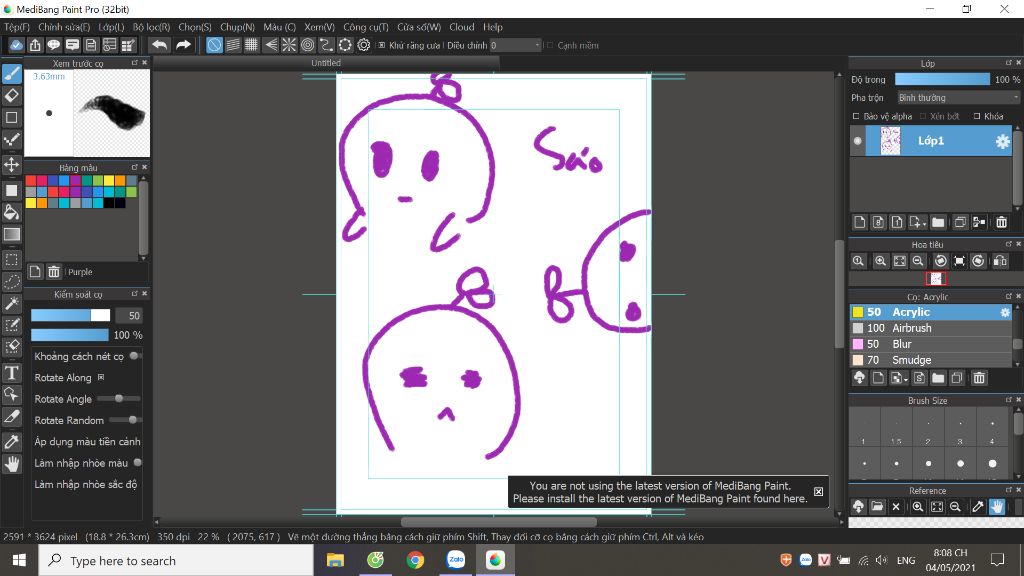Select the rectangular Selection tool
1024x576 pixels.
pyautogui.click(x=12, y=260)
